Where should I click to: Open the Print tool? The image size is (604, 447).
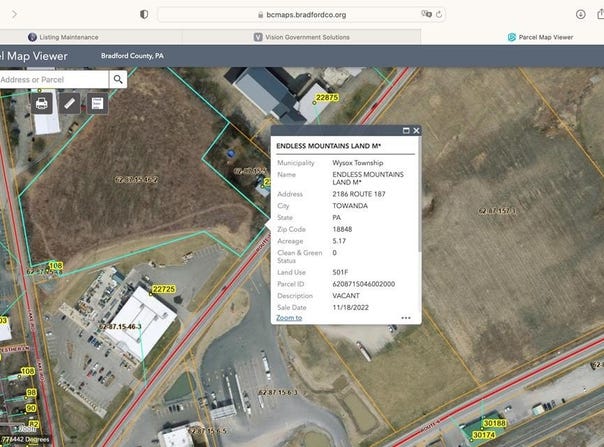pos(42,103)
